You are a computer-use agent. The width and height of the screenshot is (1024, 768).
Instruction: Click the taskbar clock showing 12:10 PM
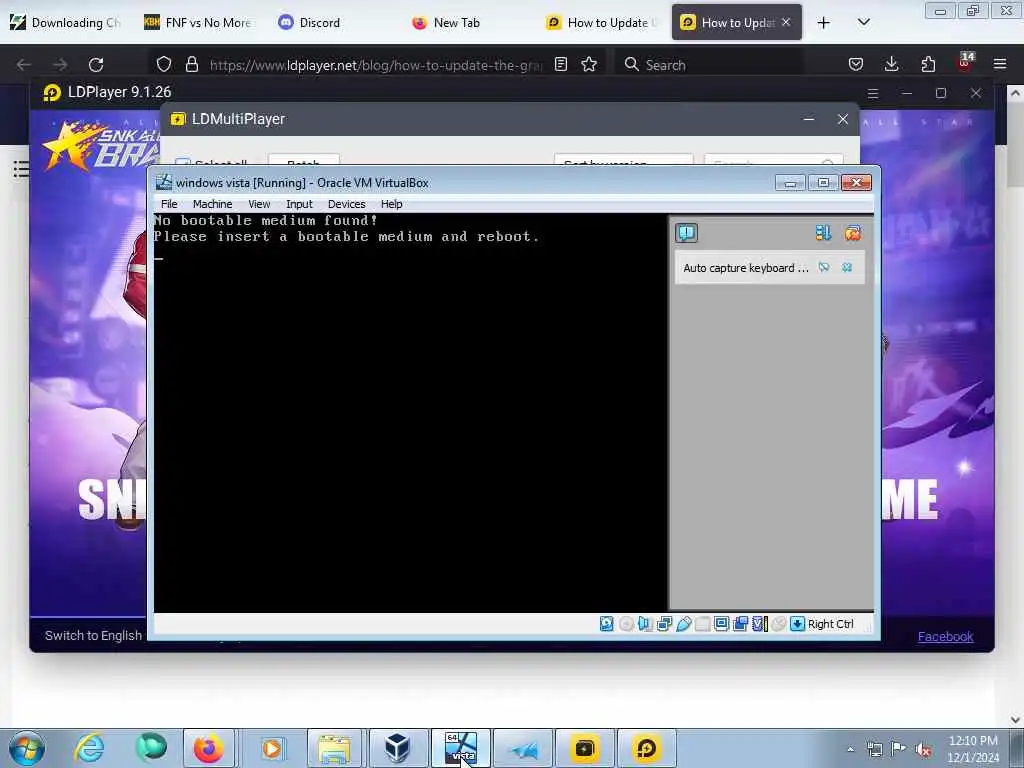coord(973,749)
